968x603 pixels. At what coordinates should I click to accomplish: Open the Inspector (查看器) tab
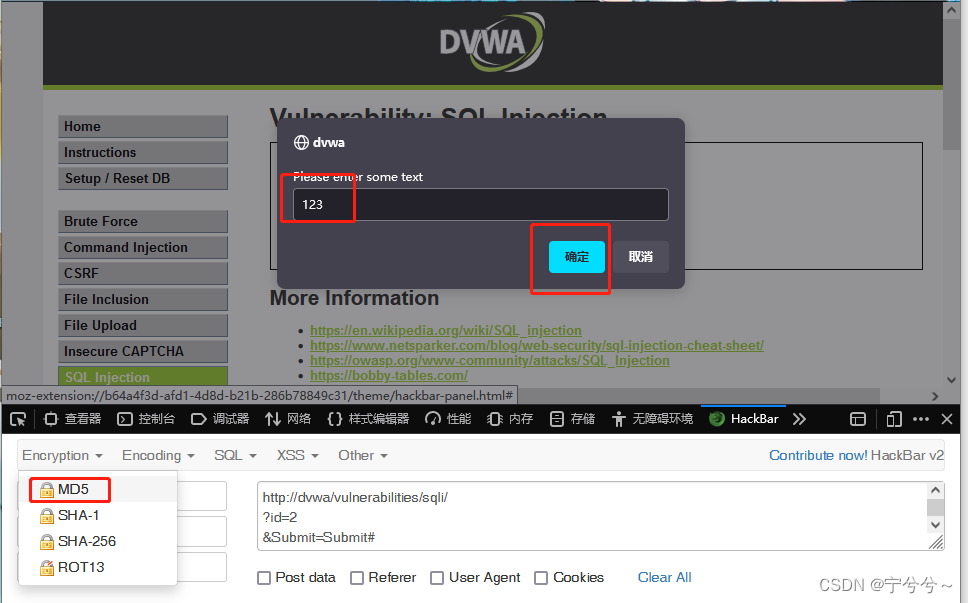(x=72, y=419)
